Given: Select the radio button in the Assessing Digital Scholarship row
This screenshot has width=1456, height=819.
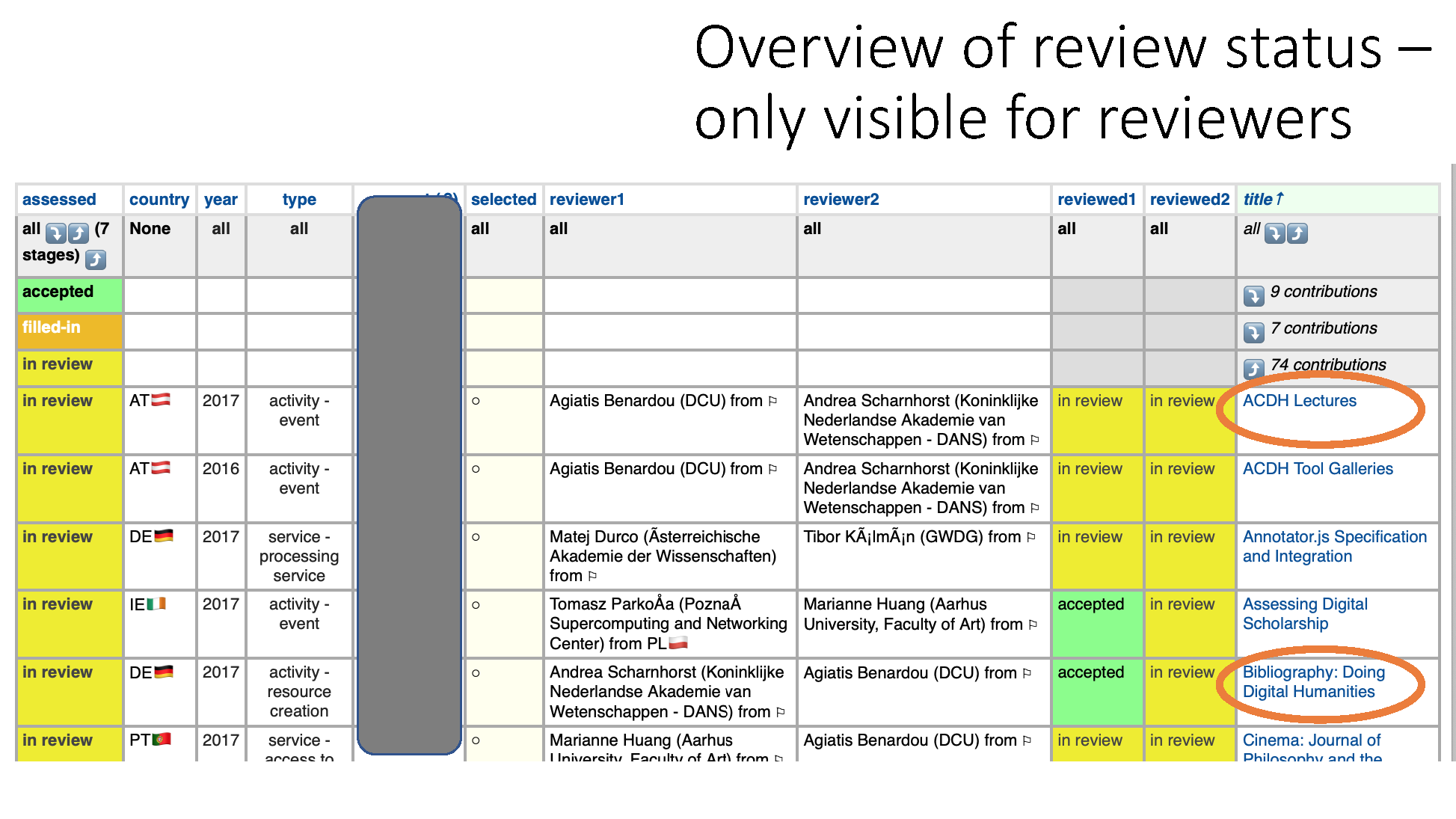Looking at the screenshot, I should click(x=476, y=604).
